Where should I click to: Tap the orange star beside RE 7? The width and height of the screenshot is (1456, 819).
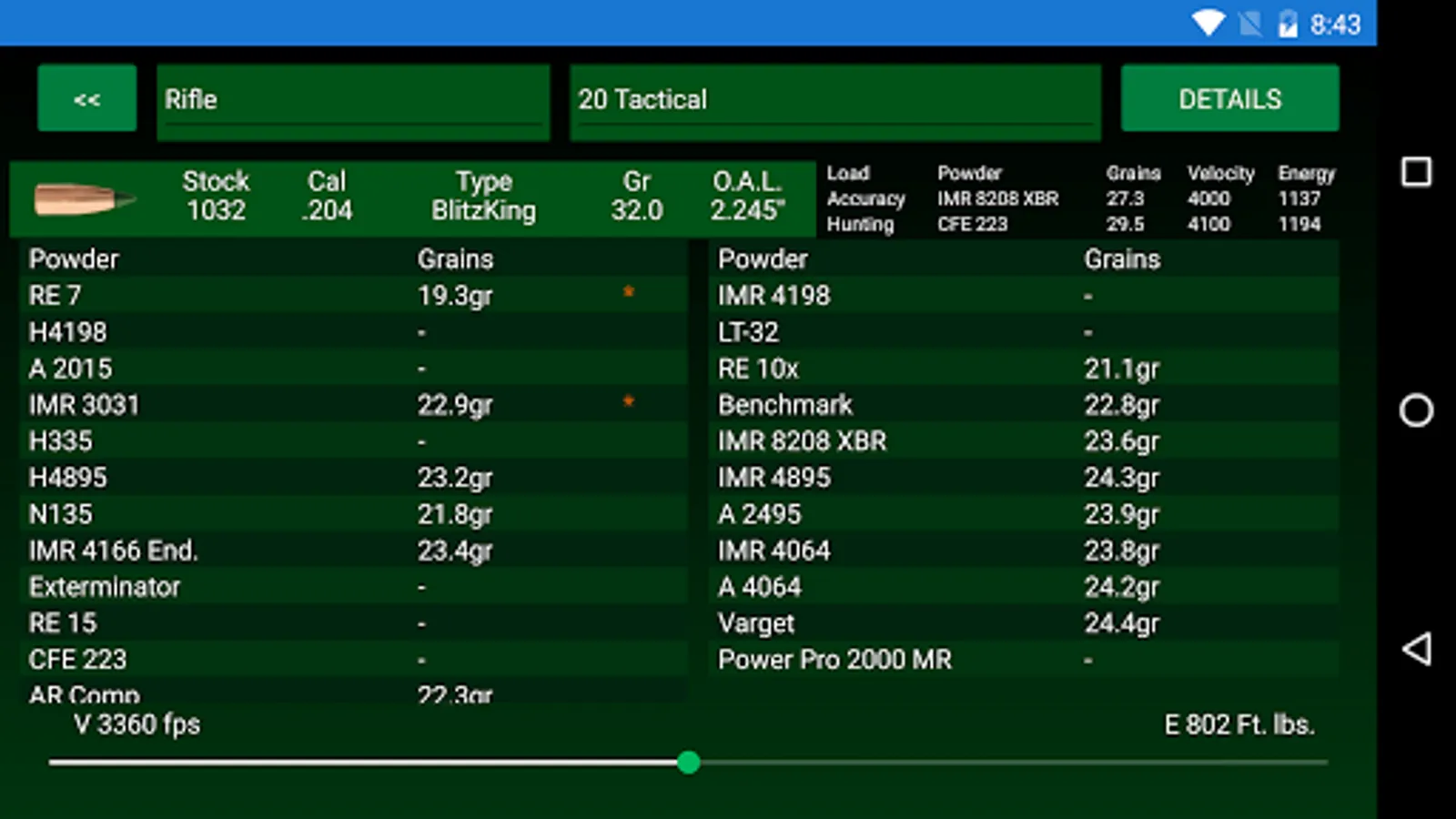628,292
